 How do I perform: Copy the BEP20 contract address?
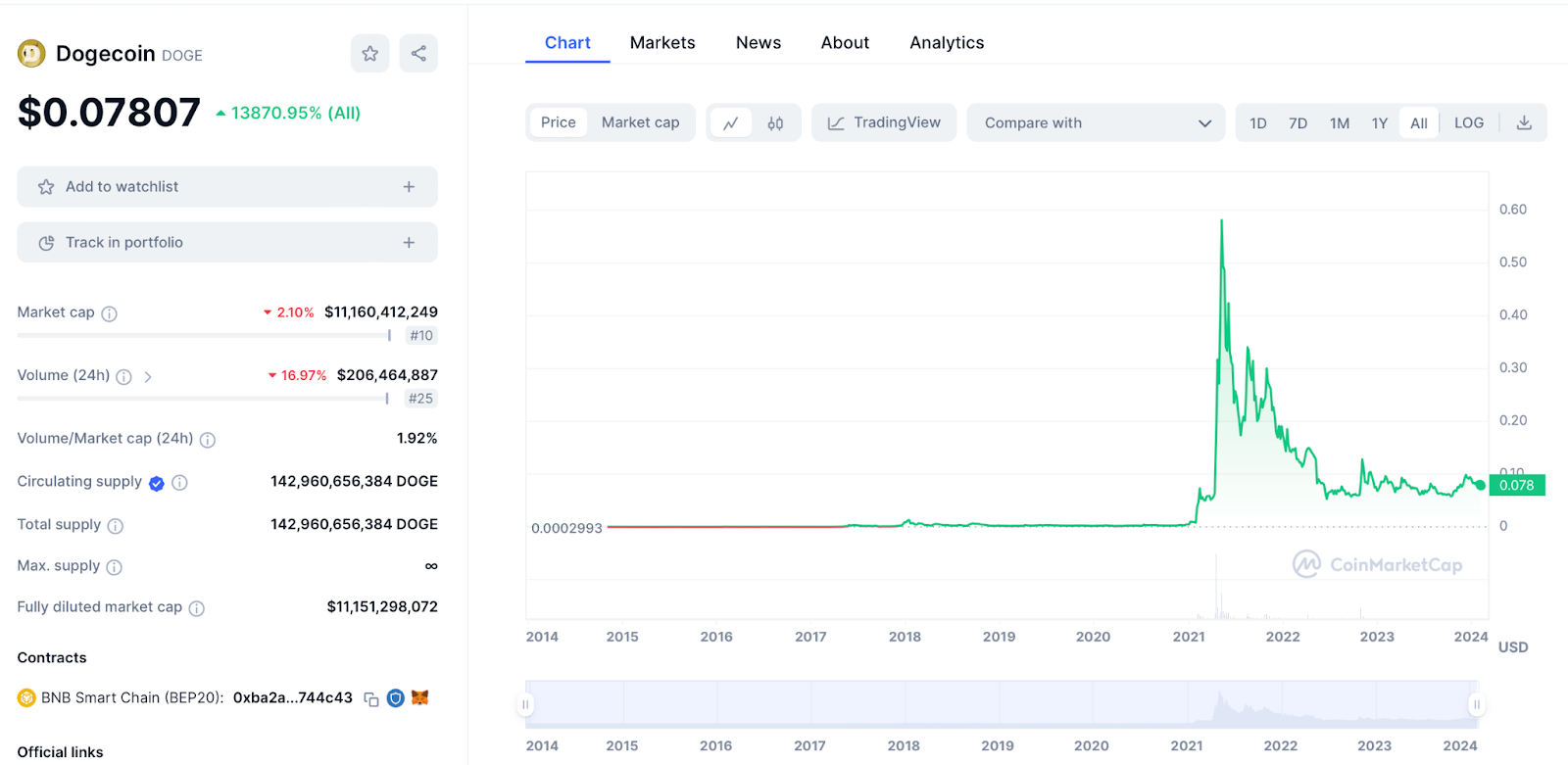(x=371, y=699)
